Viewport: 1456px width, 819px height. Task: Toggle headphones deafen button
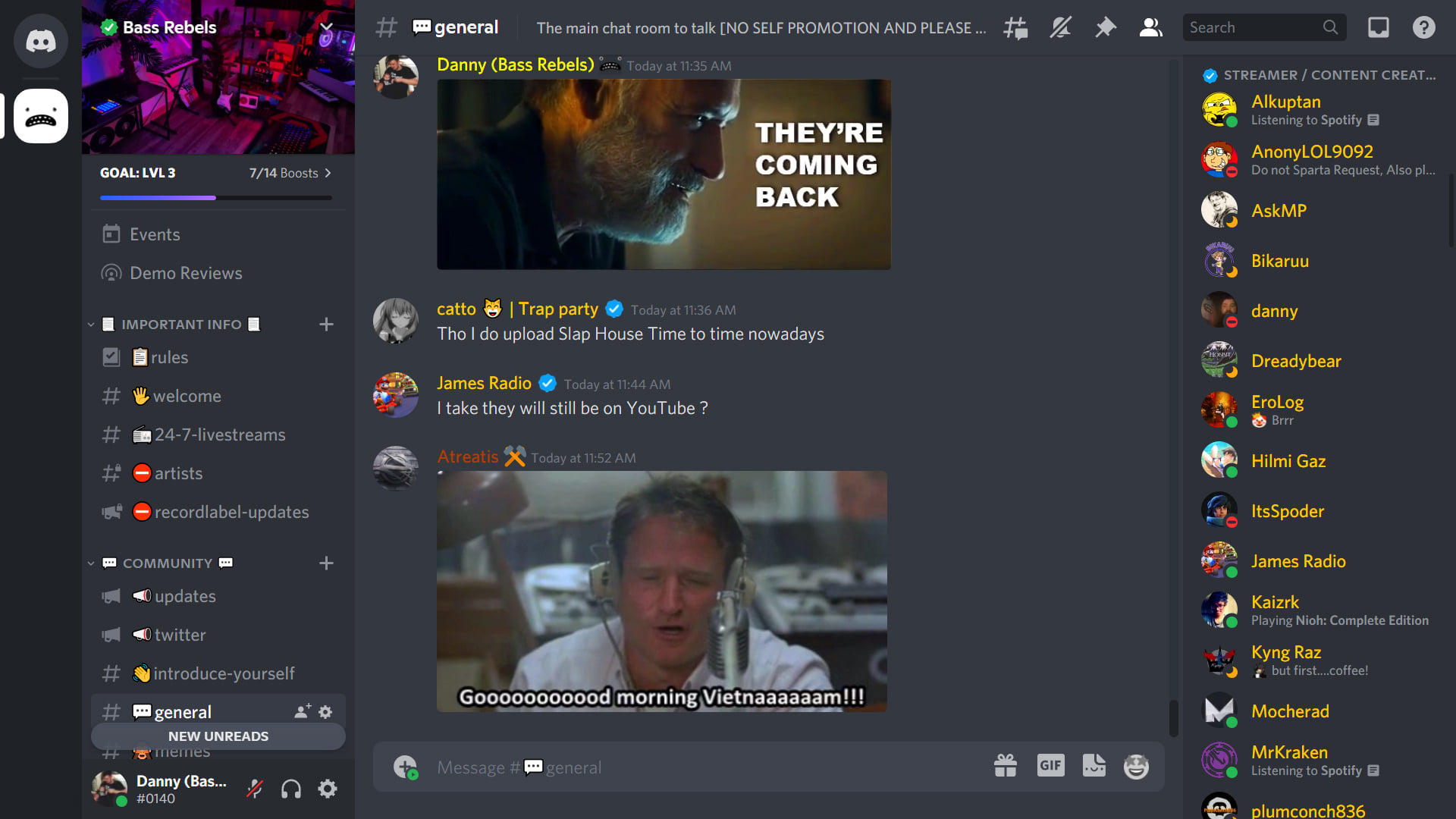pos(291,789)
